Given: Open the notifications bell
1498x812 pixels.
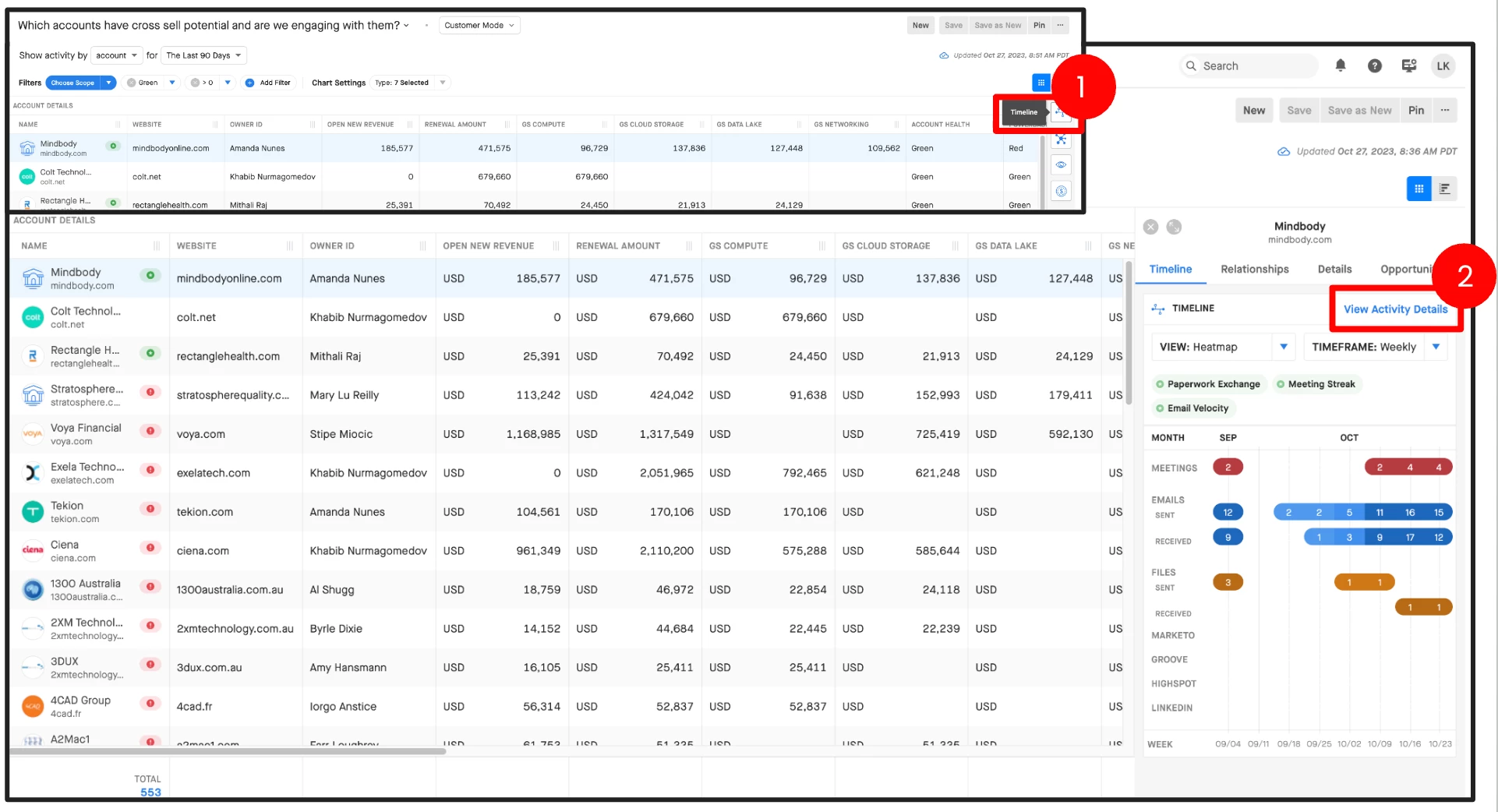Looking at the screenshot, I should (x=1341, y=65).
